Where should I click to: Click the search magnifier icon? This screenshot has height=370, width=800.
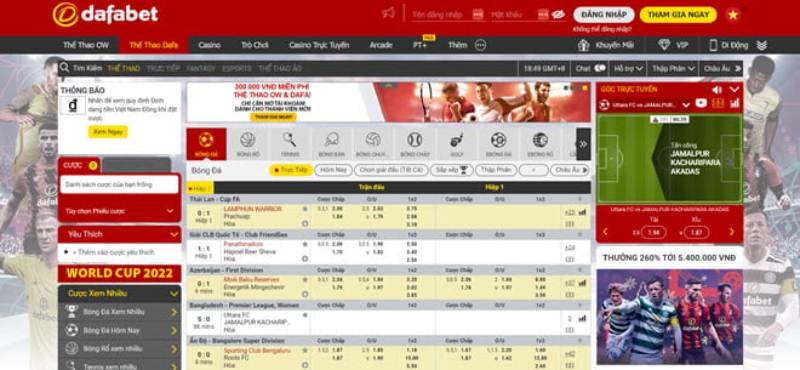point(64,68)
